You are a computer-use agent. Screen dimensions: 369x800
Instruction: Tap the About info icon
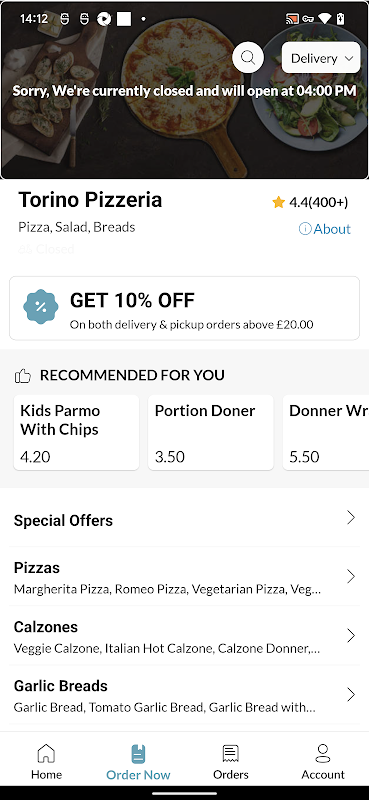point(305,229)
